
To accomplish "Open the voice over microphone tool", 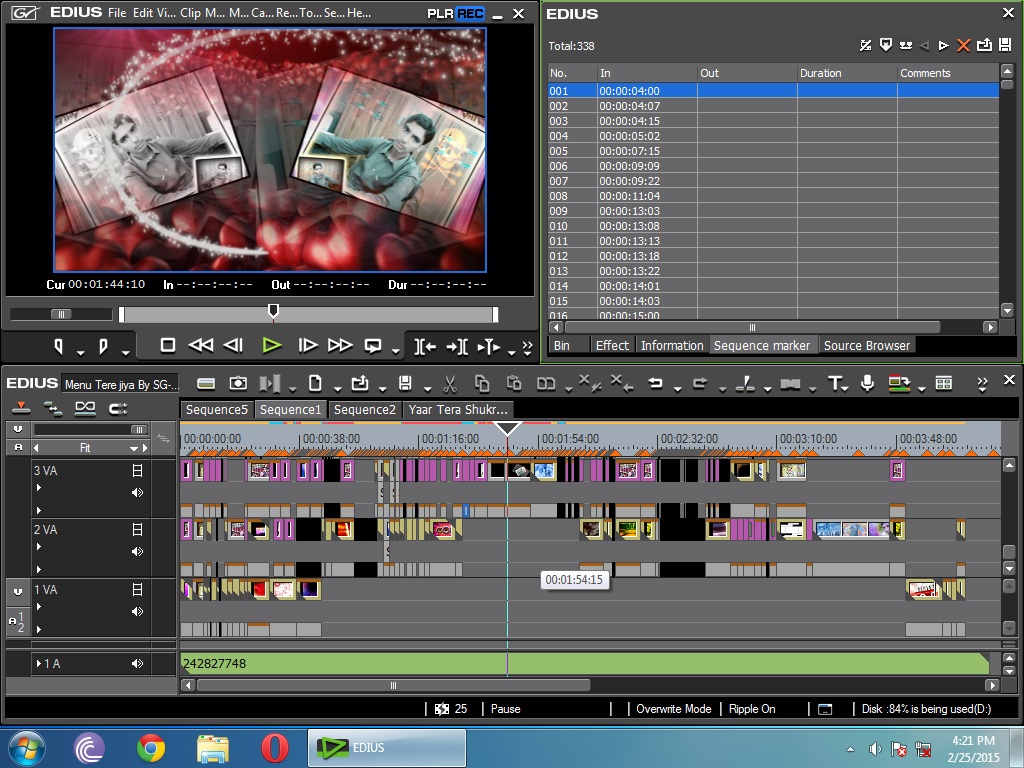I will [867, 383].
